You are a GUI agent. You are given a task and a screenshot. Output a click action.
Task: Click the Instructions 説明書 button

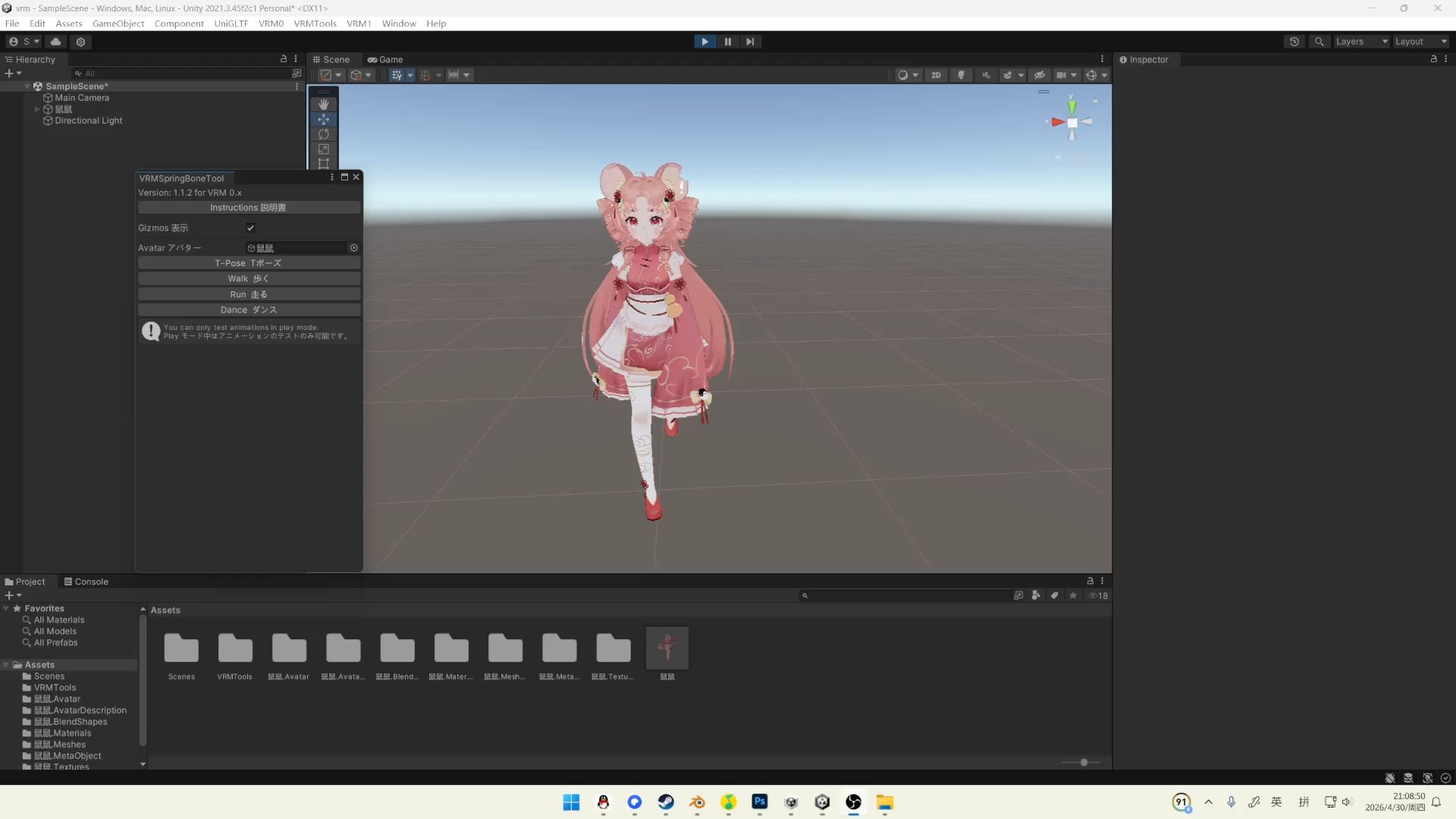[x=249, y=208]
